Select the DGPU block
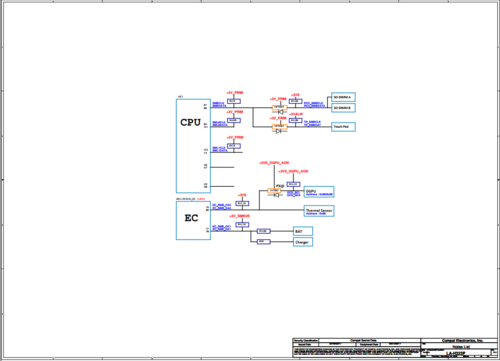Screen dimensions: 500x361 pos(319,192)
